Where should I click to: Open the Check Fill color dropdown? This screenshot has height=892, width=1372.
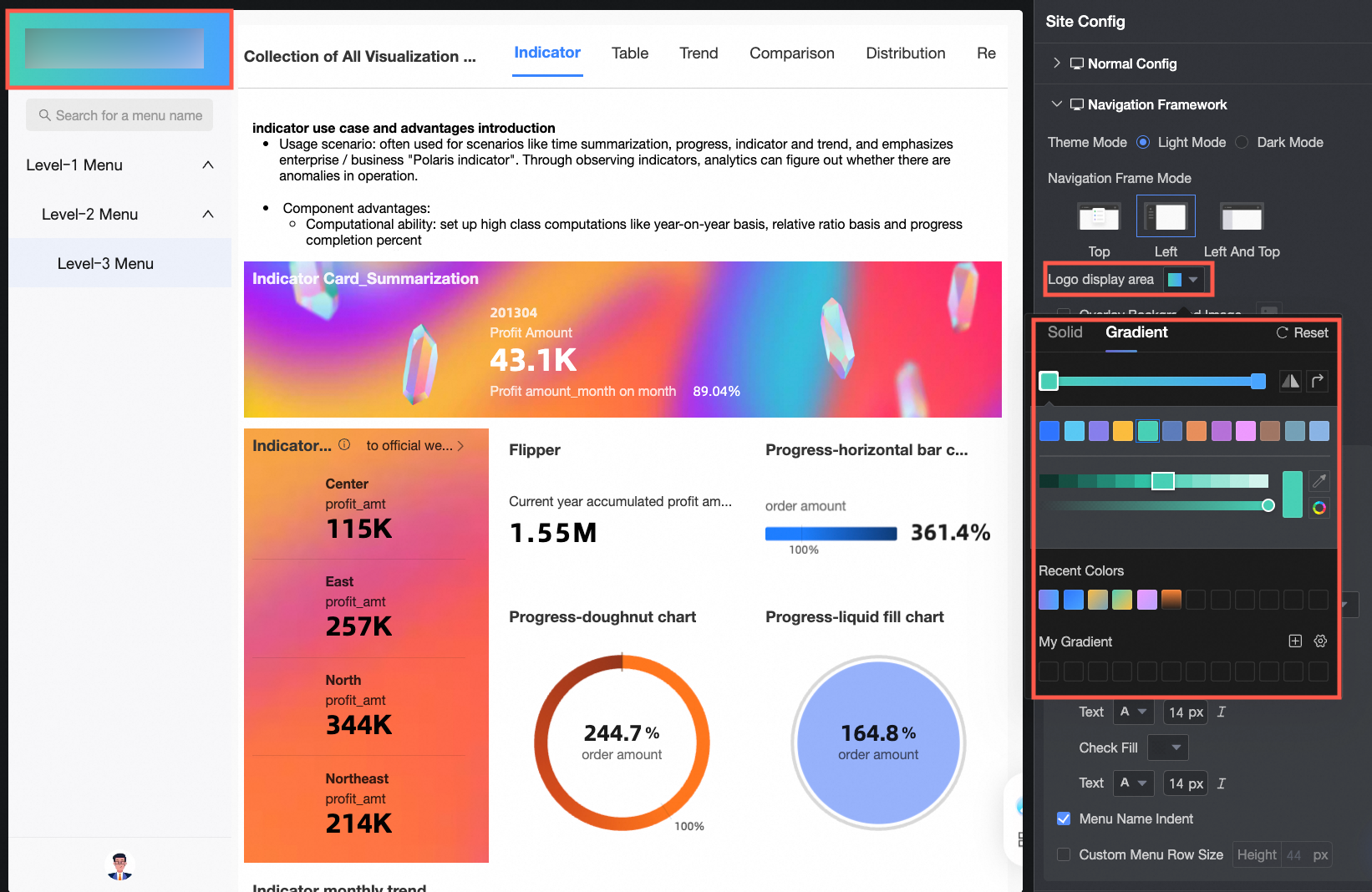1168,748
